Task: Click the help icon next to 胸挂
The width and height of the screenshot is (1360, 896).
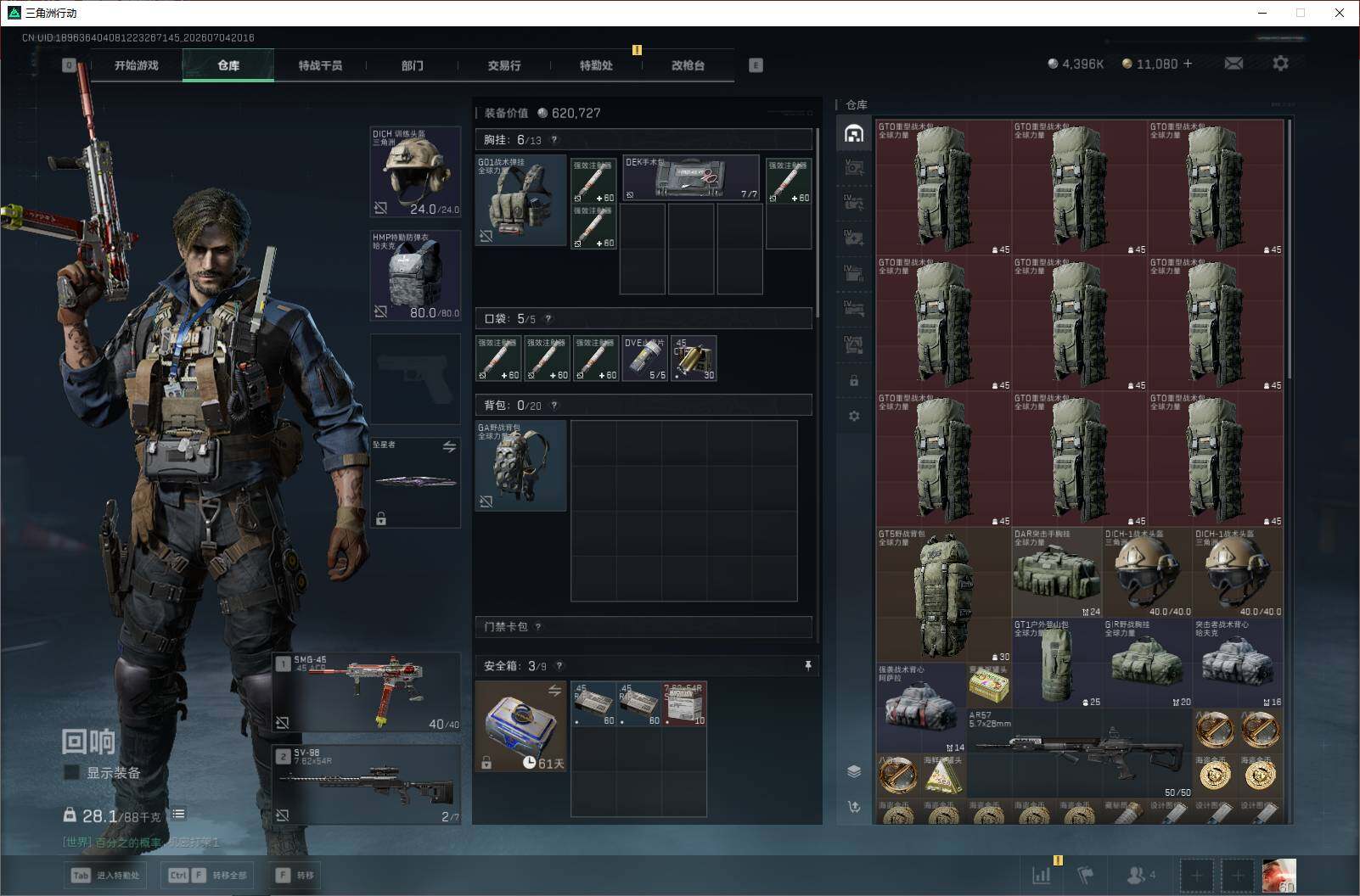Action: point(554,140)
